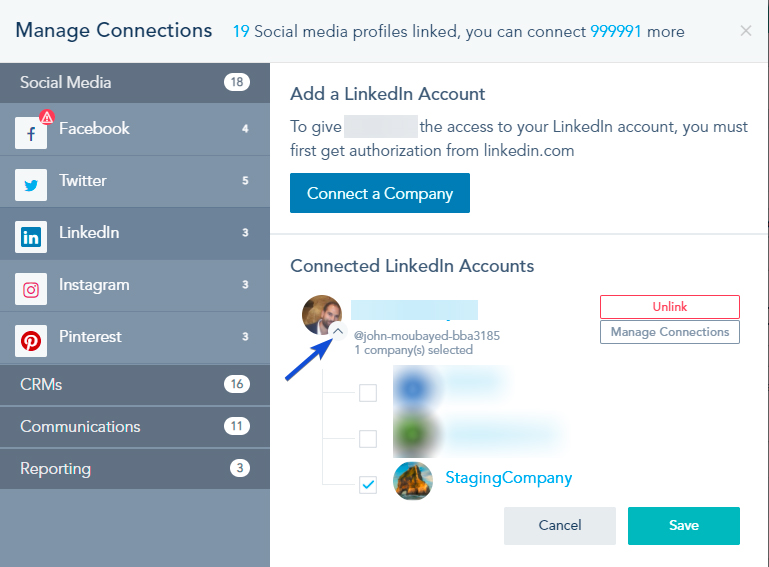Click the LinkedIn logo icon
769x567 pixels.
[31, 237]
